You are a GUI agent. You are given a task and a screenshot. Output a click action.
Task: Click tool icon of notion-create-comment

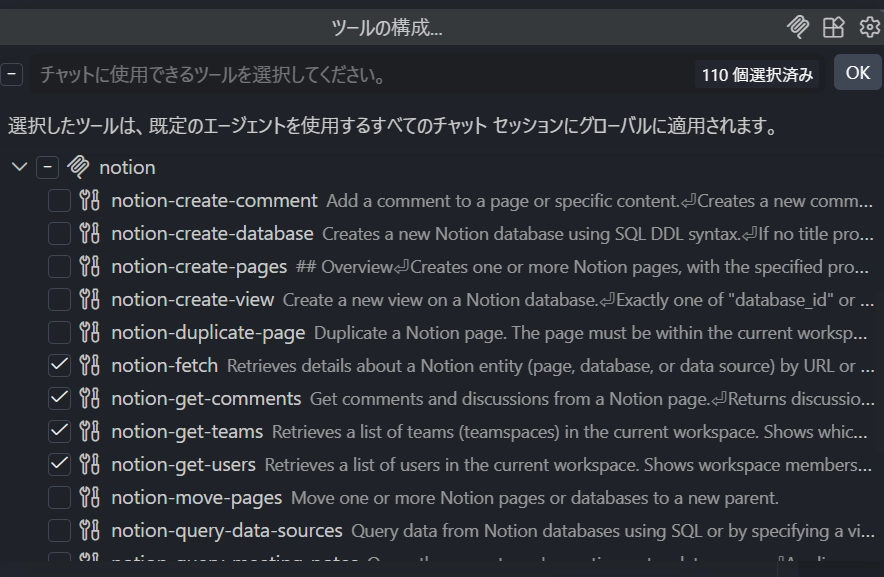coord(90,200)
